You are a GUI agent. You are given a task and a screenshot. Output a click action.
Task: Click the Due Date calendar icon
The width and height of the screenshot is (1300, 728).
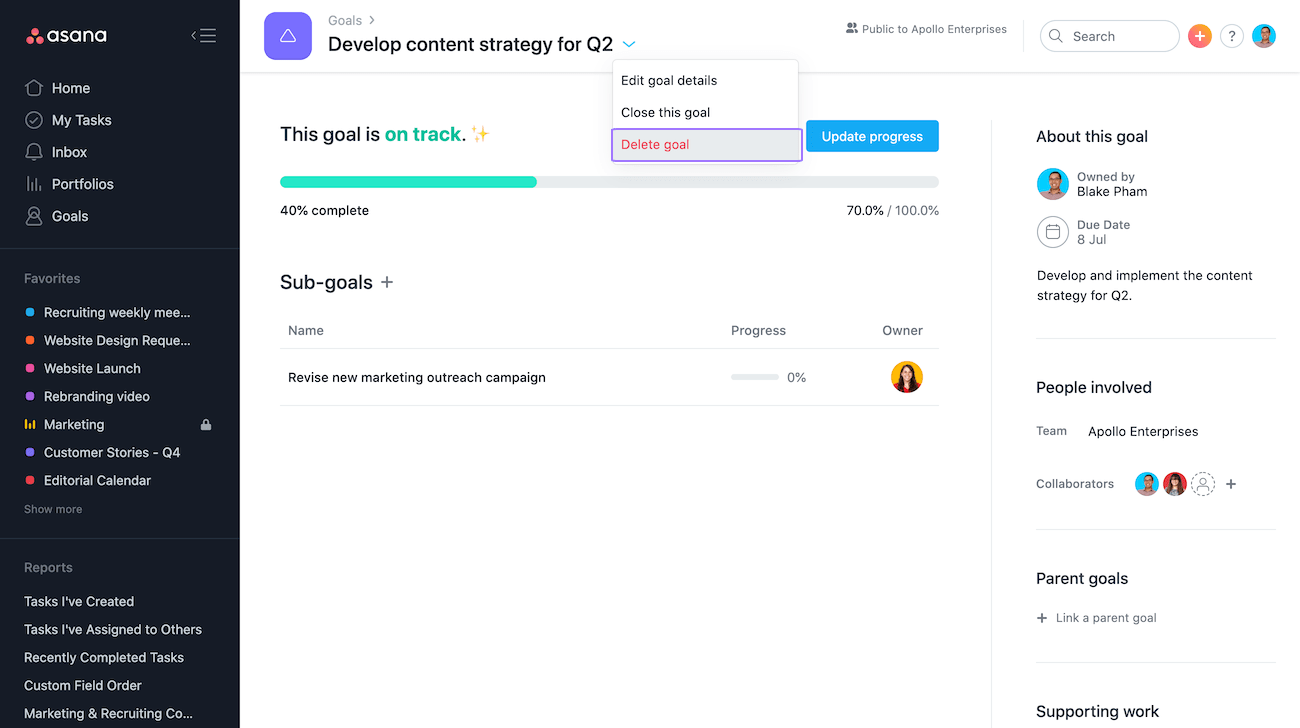click(1053, 232)
